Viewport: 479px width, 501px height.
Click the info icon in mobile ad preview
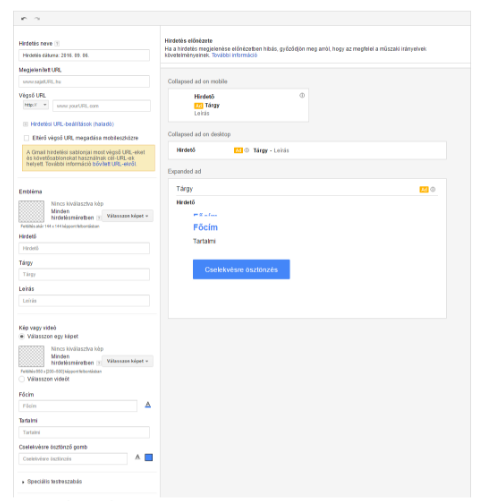click(302, 95)
